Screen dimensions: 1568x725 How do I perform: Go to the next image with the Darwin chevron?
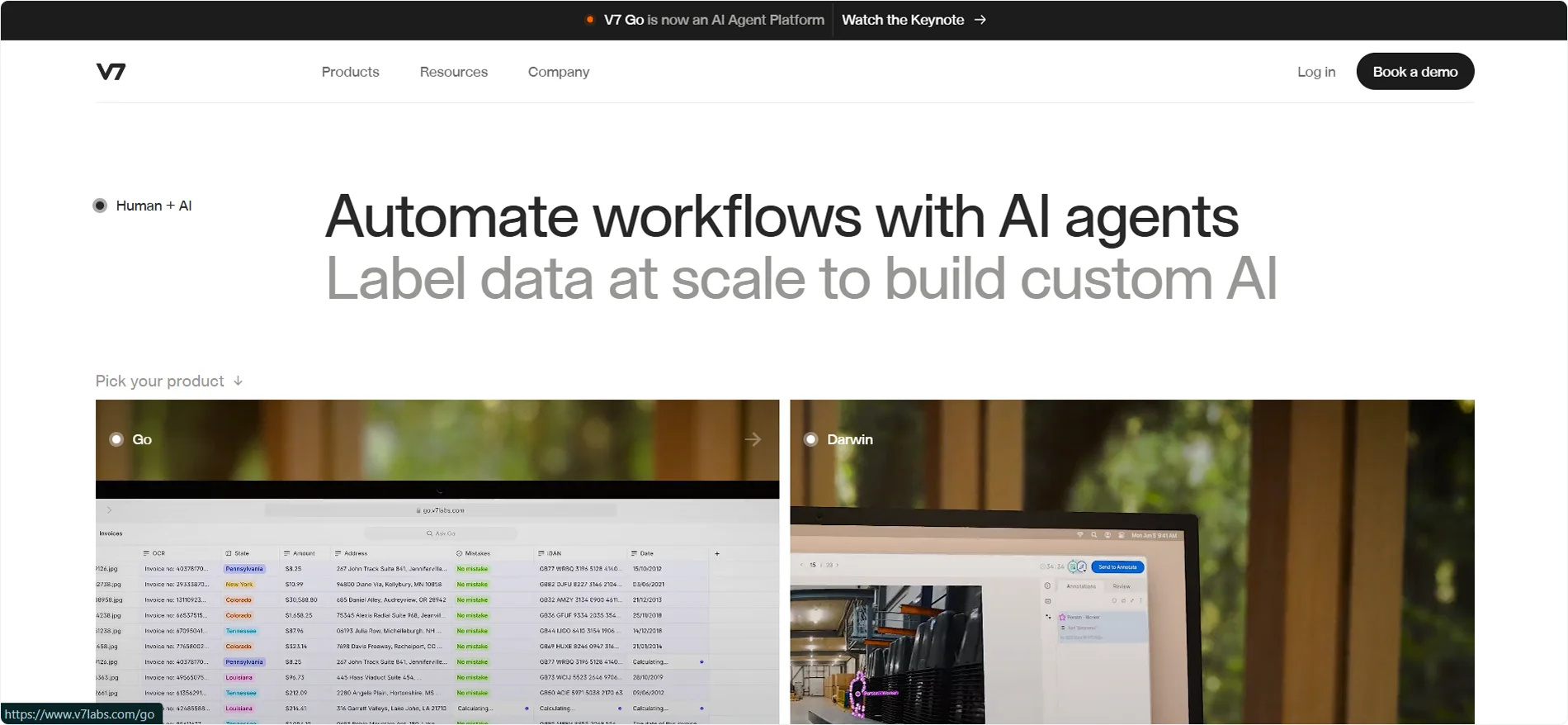pos(838,565)
